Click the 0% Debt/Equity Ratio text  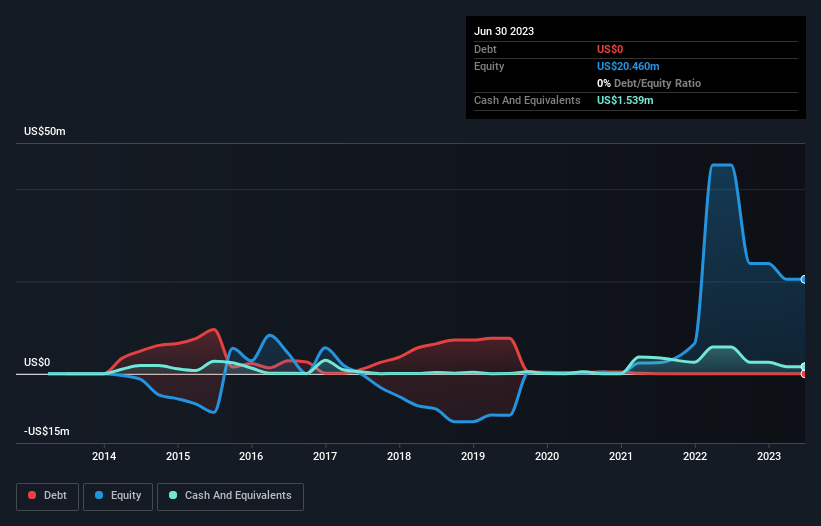tap(649, 83)
